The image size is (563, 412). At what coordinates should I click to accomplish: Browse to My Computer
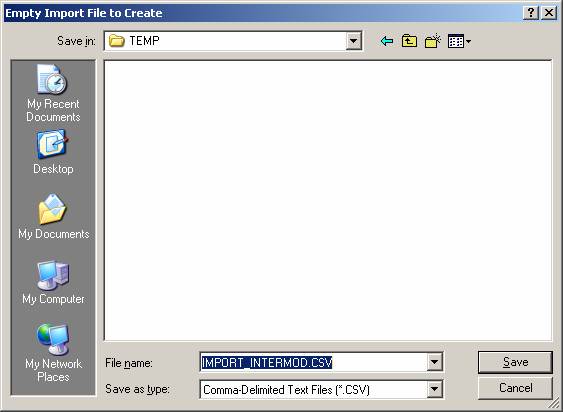coord(53,282)
